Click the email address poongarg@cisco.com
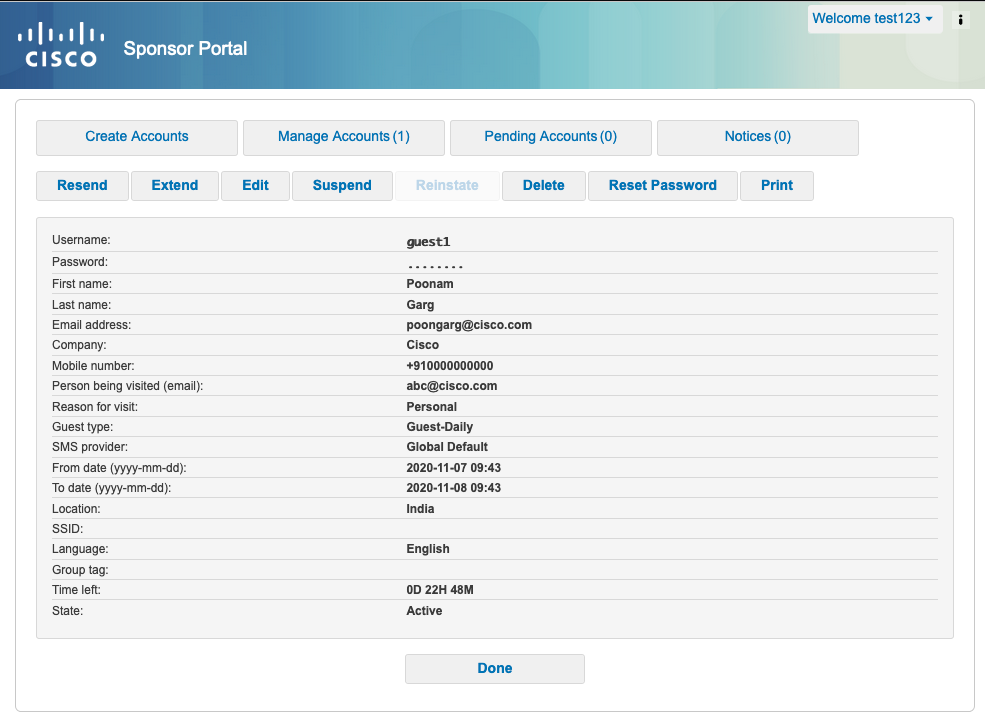985x719 pixels. 469,324
